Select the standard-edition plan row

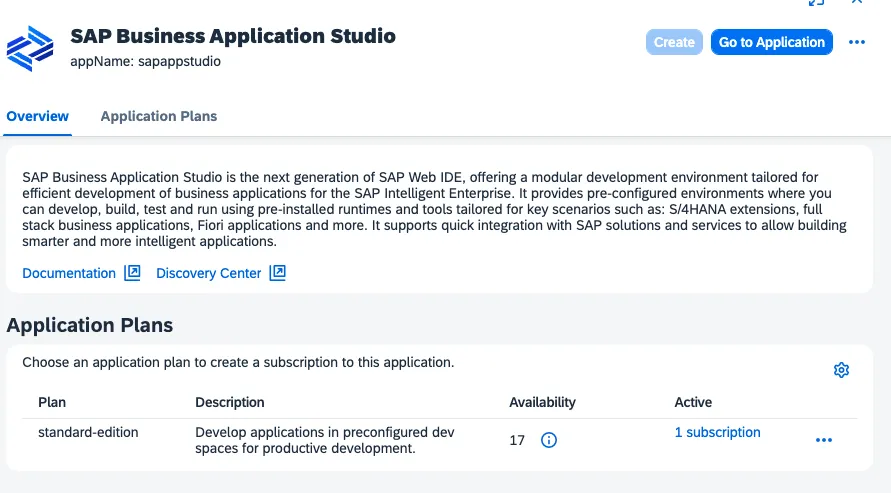point(88,432)
